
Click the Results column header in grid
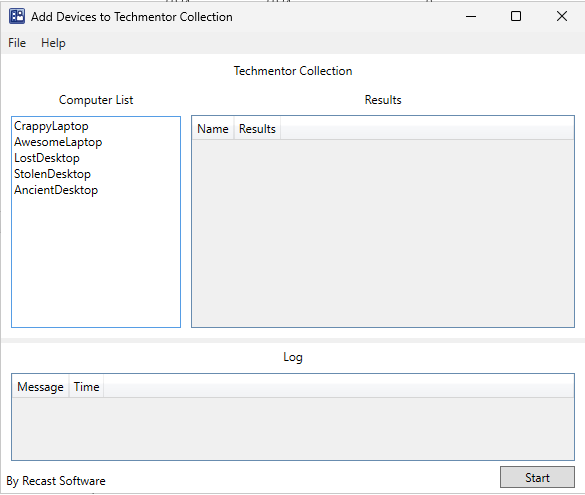257,129
